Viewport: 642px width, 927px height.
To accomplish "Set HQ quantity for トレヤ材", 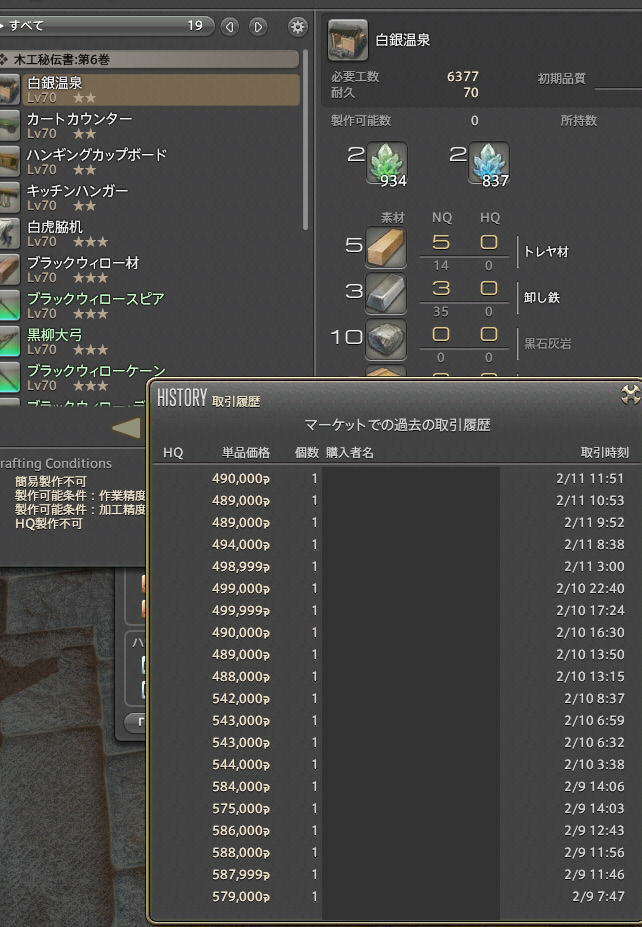I will click(488, 242).
